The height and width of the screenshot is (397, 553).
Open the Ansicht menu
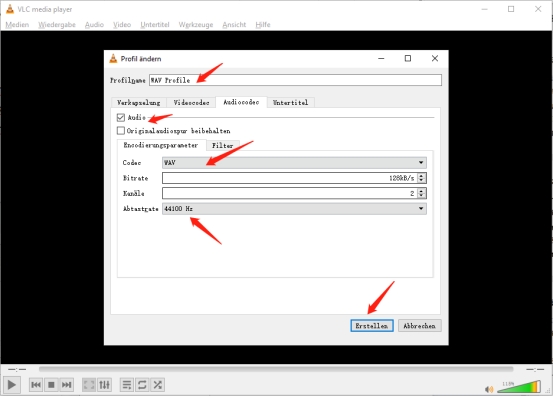pyautogui.click(x=234, y=25)
